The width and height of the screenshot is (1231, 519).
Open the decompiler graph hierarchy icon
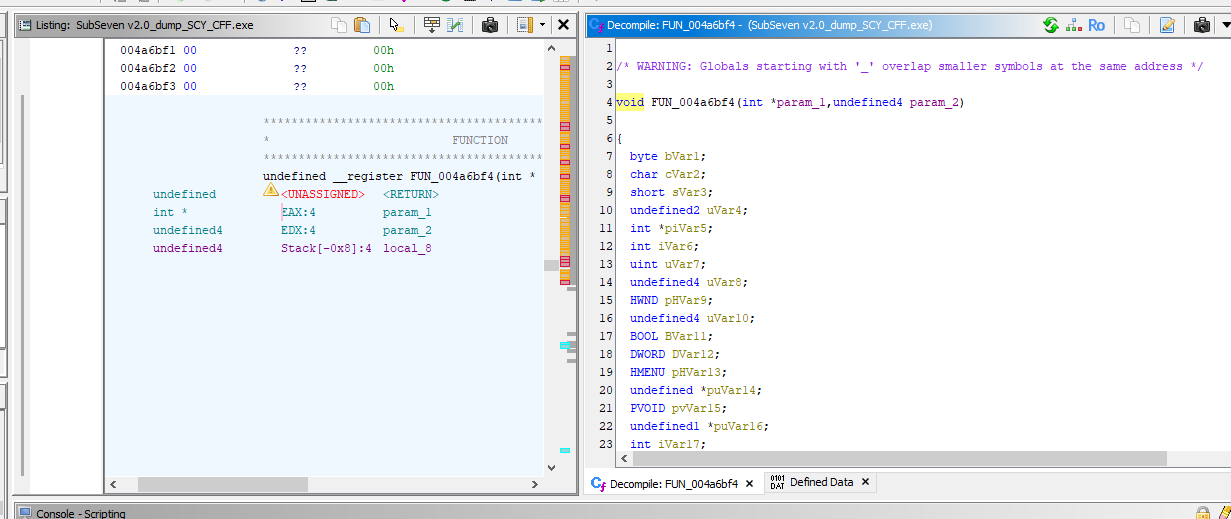pyautogui.click(x=1073, y=25)
